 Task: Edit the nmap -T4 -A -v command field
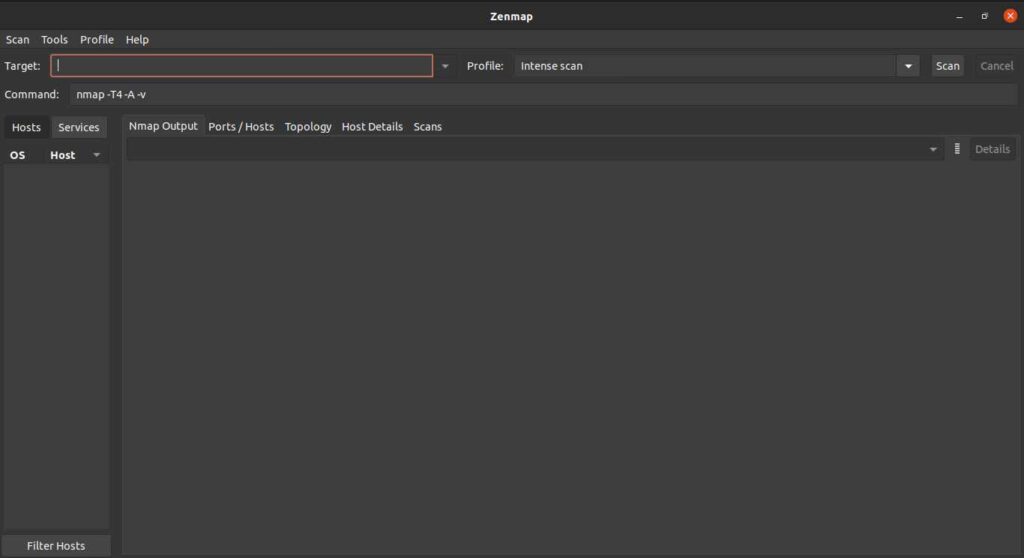pyautogui.click(x=543, y=95)
